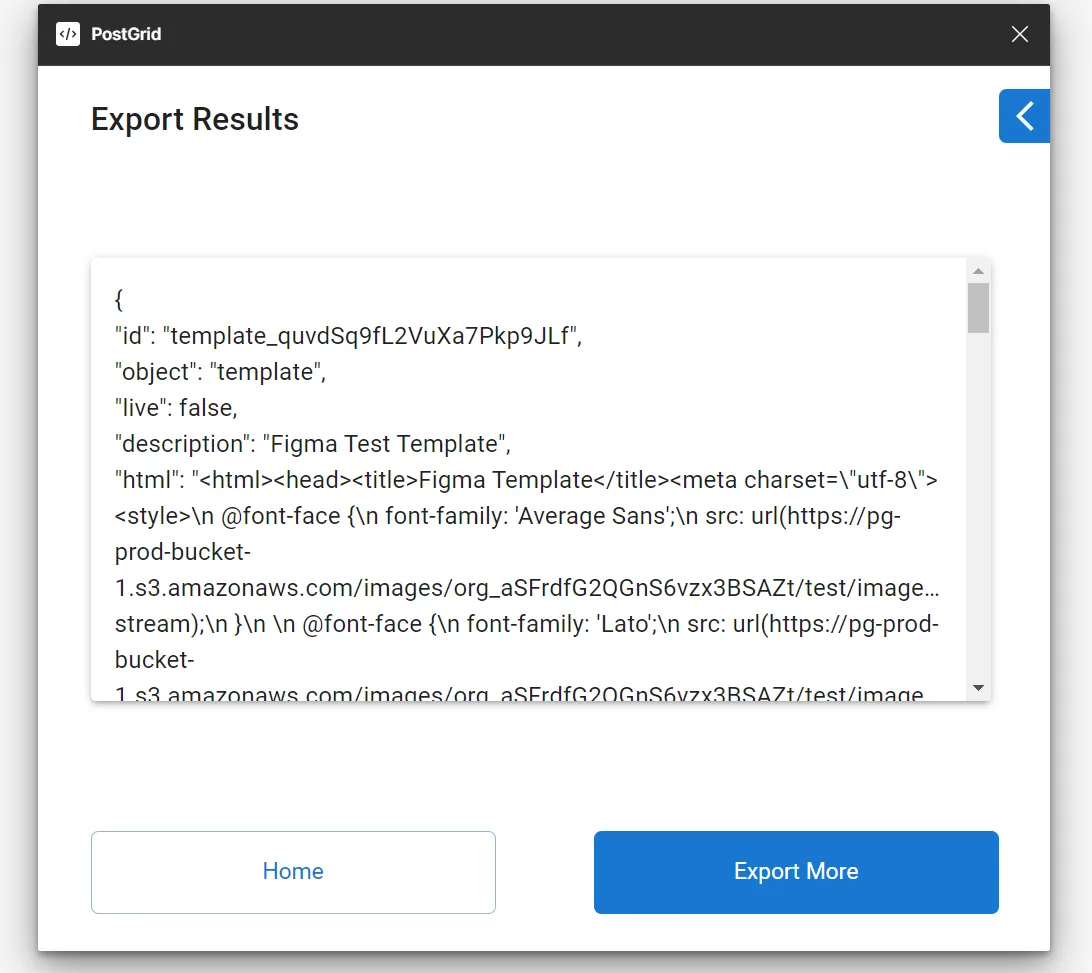This screenshot has height=973, width=1092.
Task: Click the scrollbar down arrow
Action: tap(978, 688)
